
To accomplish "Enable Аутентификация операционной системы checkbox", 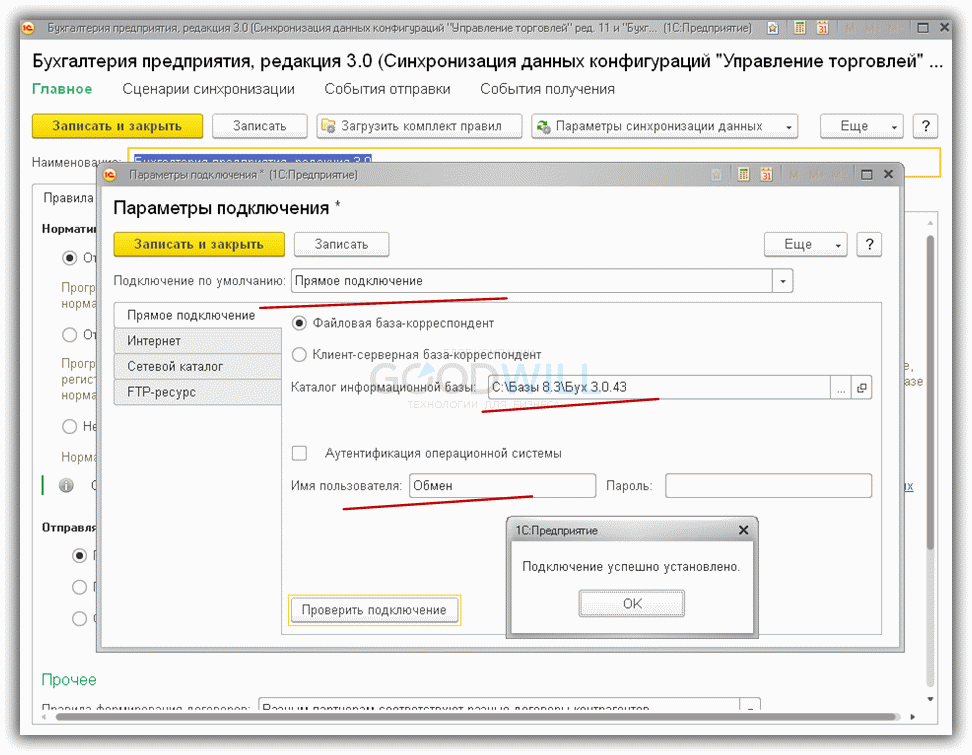I will (299, 453).
